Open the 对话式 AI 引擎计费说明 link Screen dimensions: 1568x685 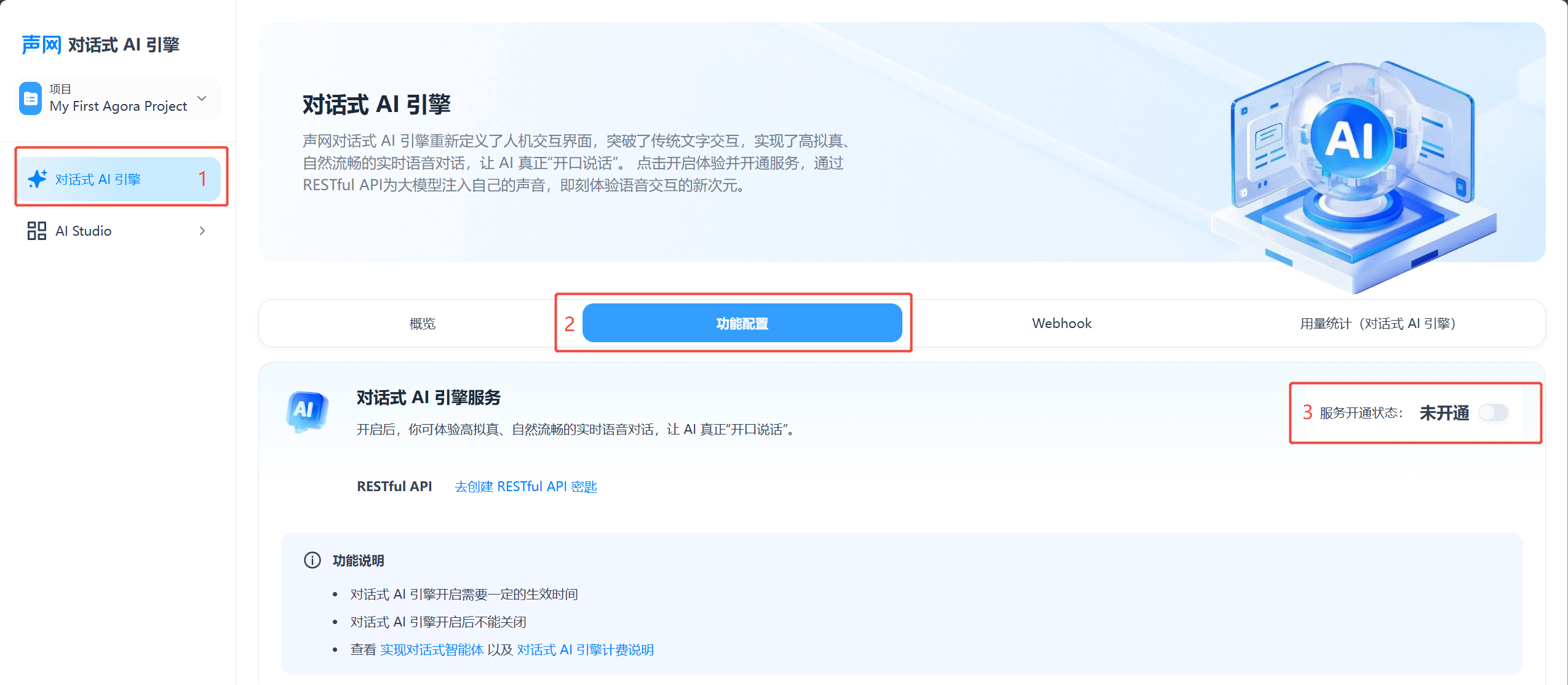coord(585,650)
